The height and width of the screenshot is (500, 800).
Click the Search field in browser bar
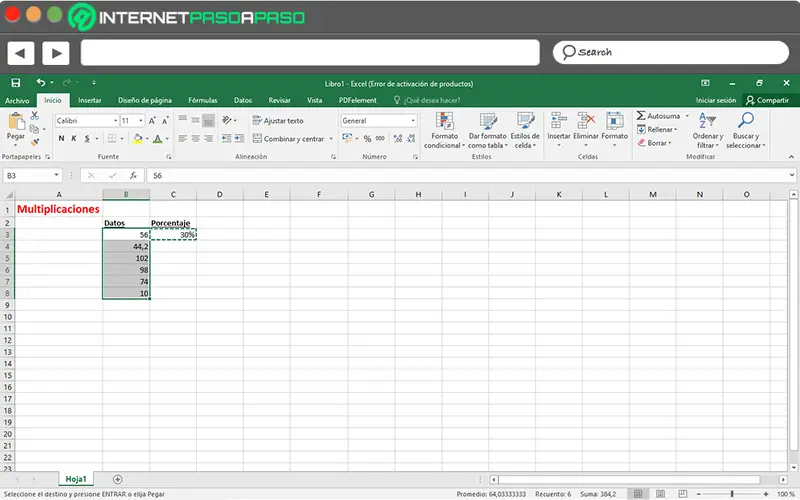(x=670, y=52)
